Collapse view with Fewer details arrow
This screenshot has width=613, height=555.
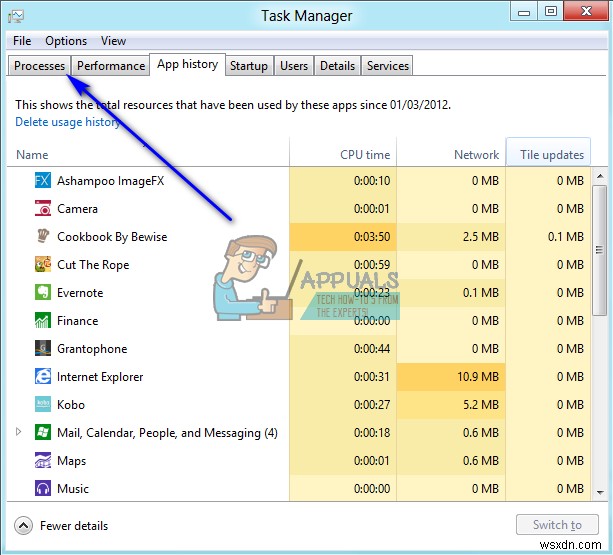click(23, 526)
